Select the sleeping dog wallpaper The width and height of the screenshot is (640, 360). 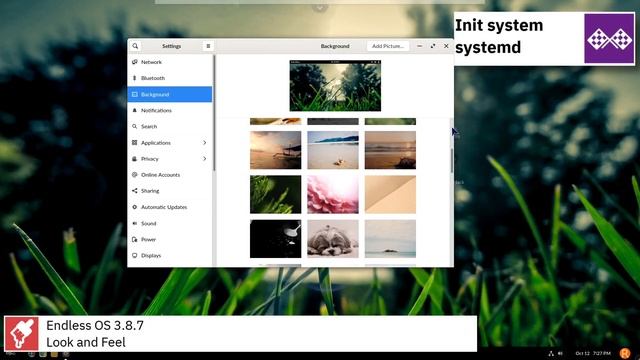[333, 239]
